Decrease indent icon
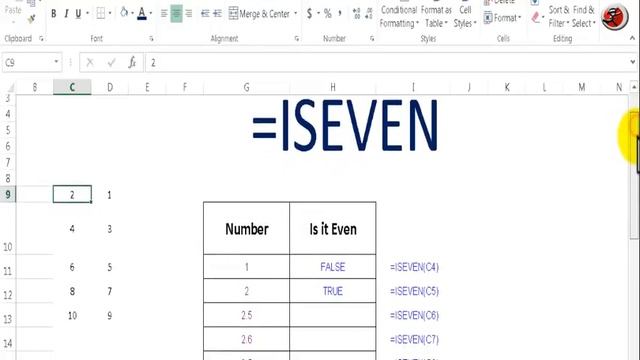The image size is (640, 360). [x=205, y=14]
